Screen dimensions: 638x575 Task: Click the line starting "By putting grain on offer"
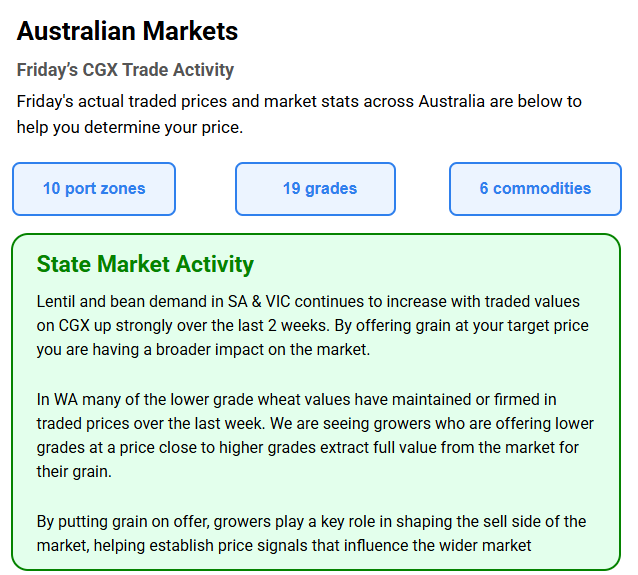click(130, 521)
